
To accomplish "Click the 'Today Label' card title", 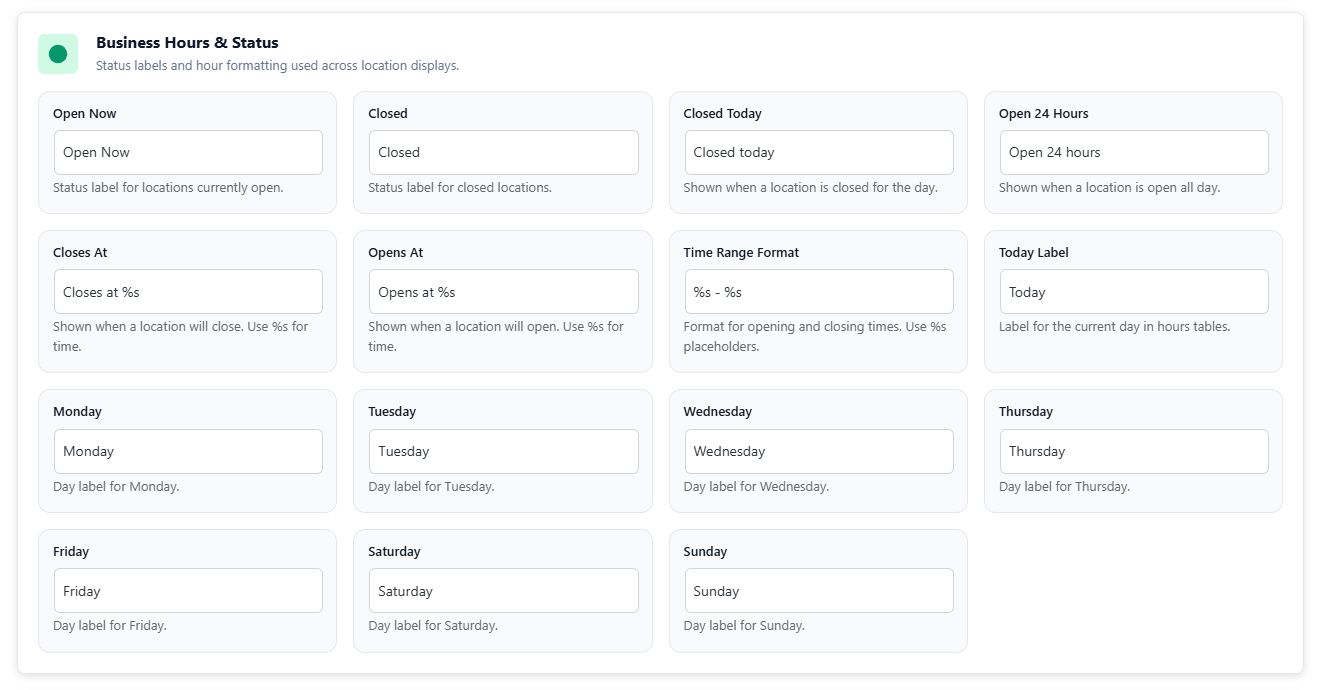I will pyautogui.click(x=1034, y=253).
